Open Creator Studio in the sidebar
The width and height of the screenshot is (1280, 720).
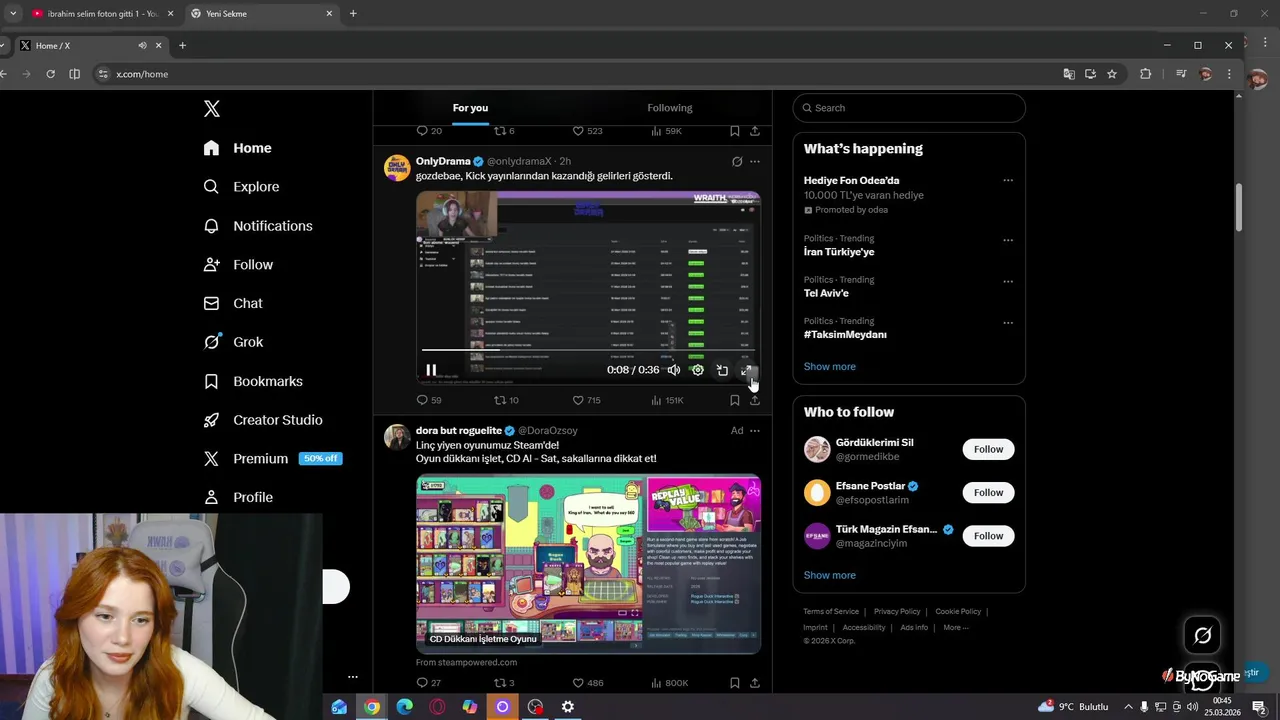tap(262, 420)
